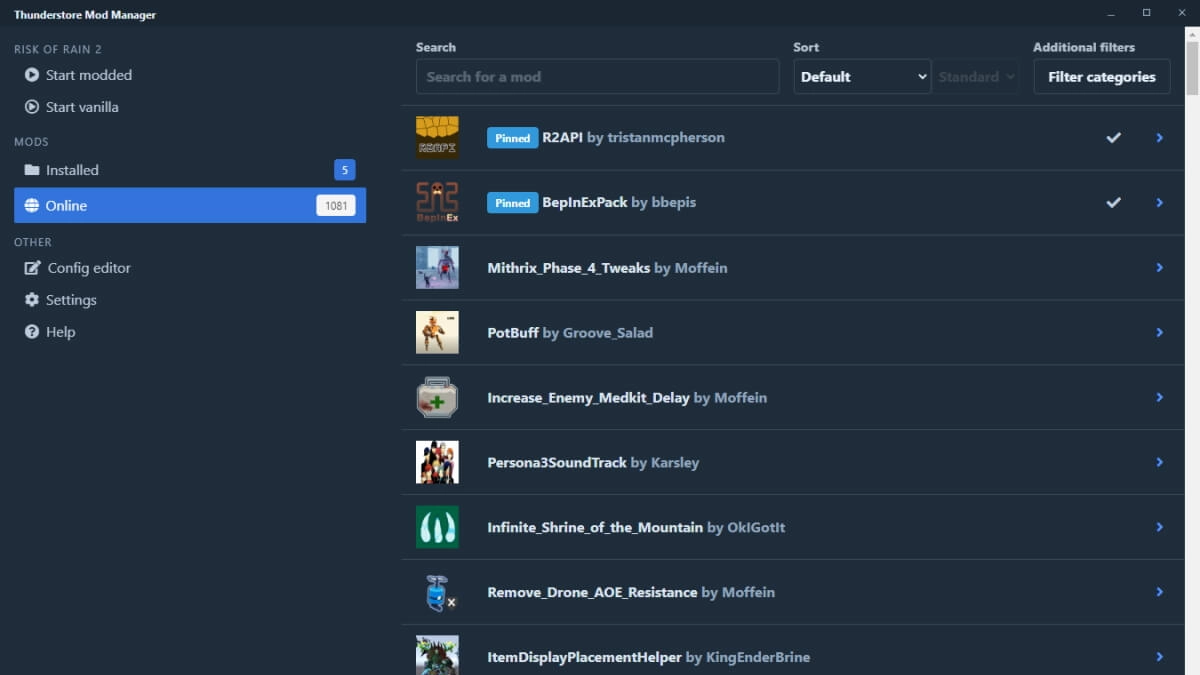Click the R2API mod thumbnail
The width and height of the screenshot is (1200, 675).
pos(437,137)
